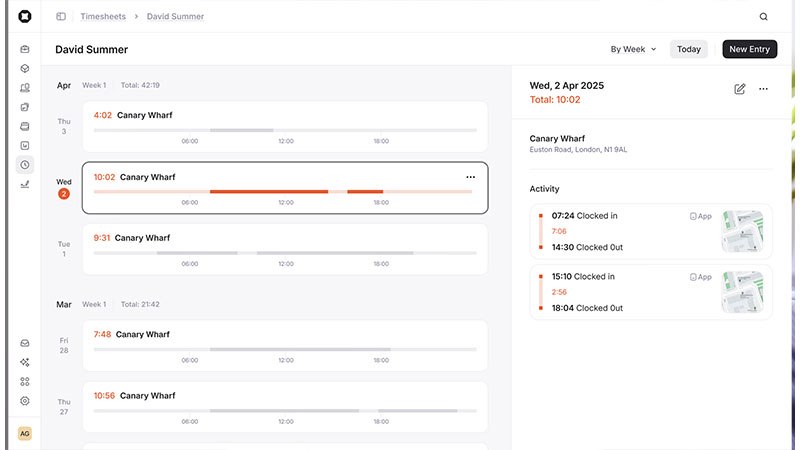The image size is (800, 450).
Task: Click the timeline bar on the 4:02 entry
Action: tap(285, 130)
